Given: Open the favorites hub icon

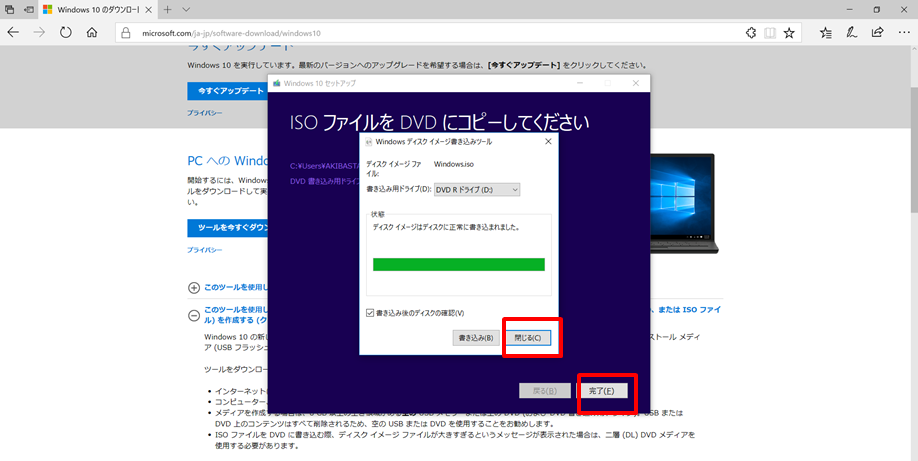Looking at the screenshot, I should point(825,33).
